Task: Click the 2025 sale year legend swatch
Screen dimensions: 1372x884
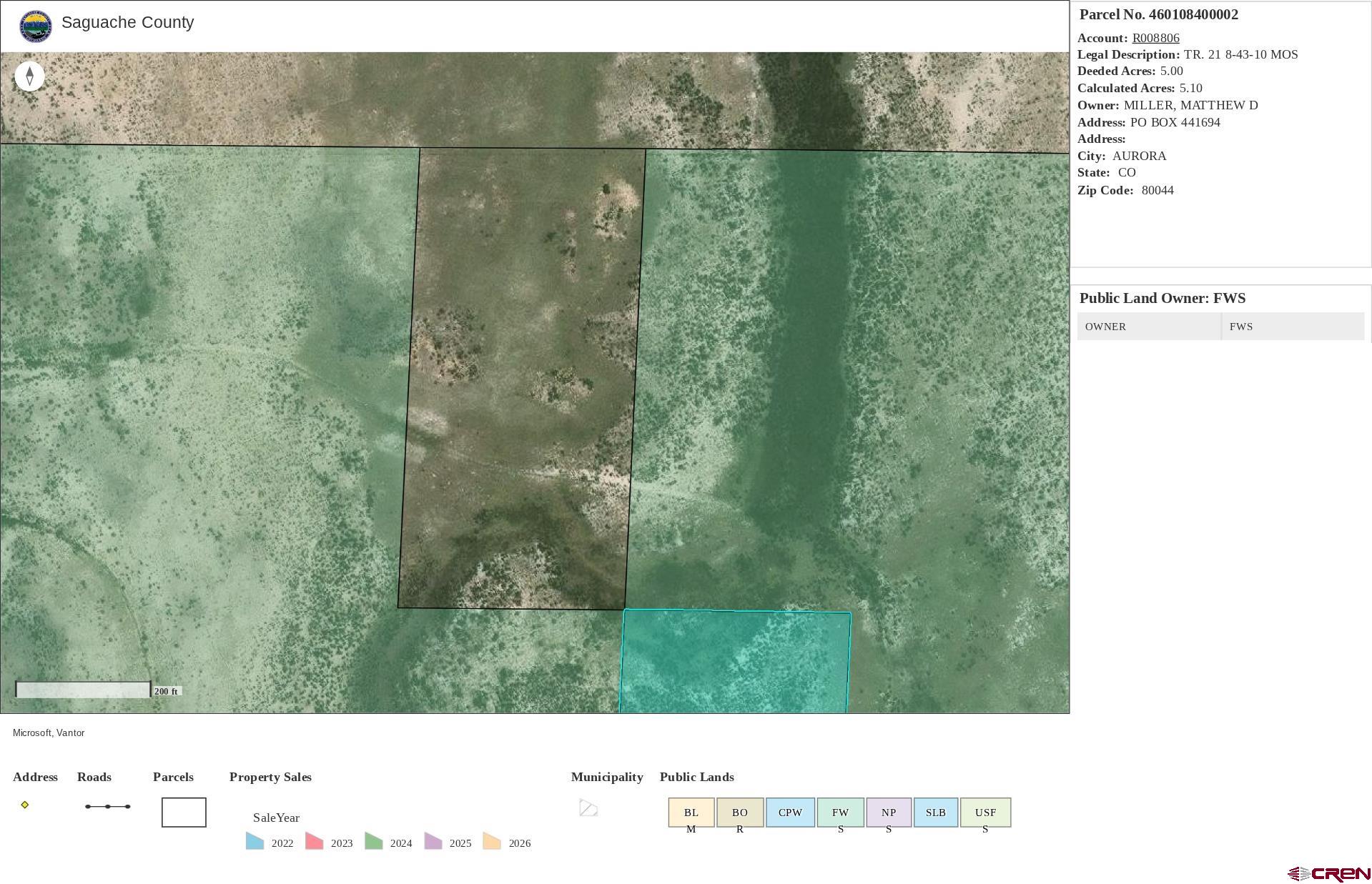Action: tap(433, 841)
